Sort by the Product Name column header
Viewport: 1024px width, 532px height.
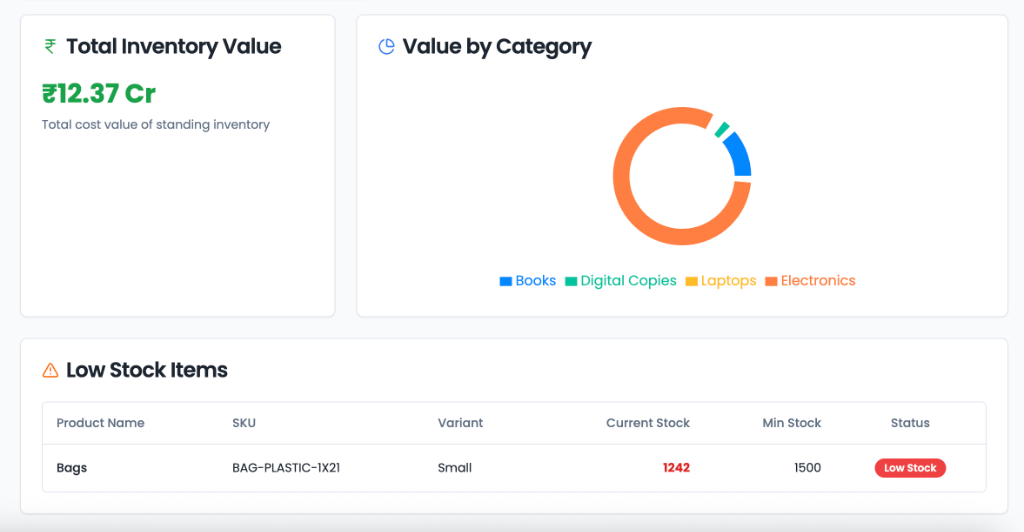click(100, 423)
